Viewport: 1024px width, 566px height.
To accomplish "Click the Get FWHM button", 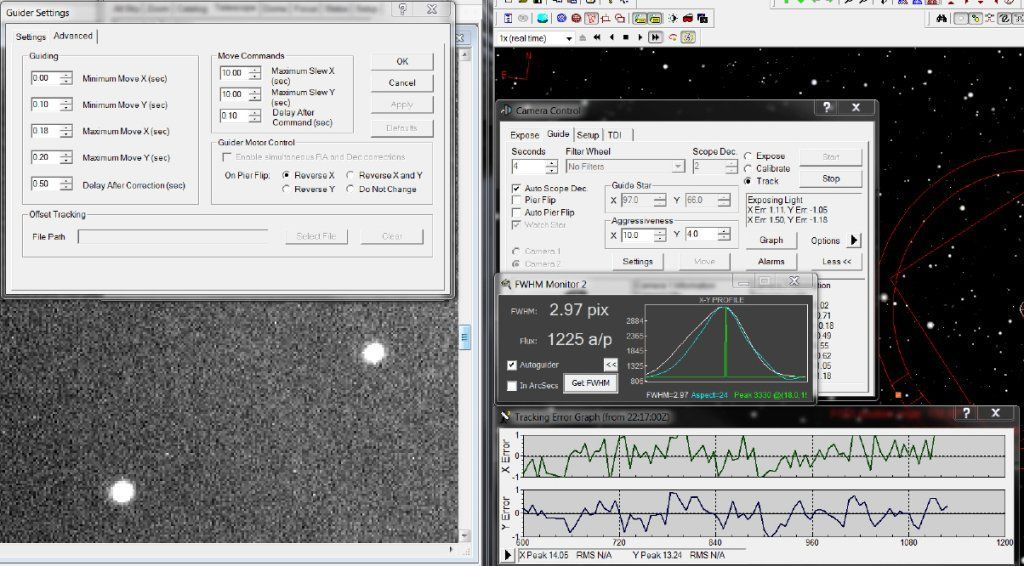I will [x=589, y=383].
